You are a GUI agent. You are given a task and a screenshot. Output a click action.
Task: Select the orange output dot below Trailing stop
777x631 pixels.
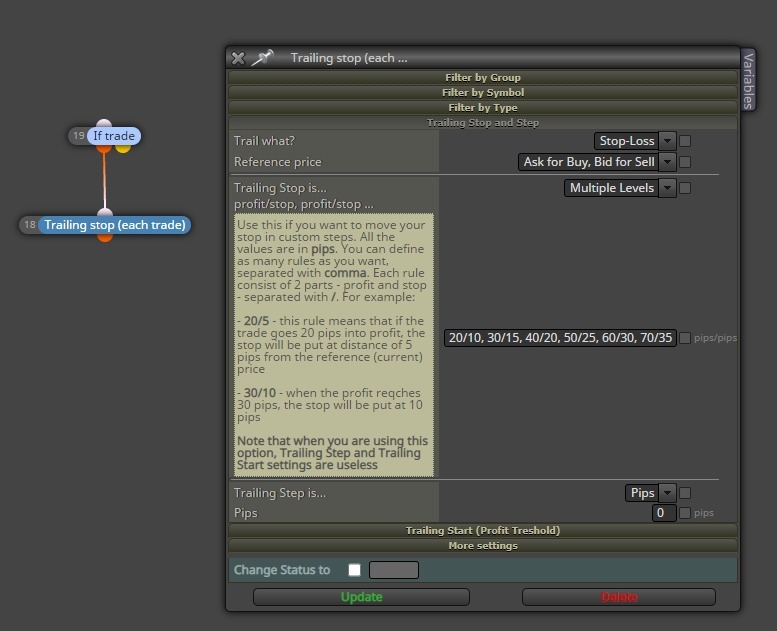(105, 237)
